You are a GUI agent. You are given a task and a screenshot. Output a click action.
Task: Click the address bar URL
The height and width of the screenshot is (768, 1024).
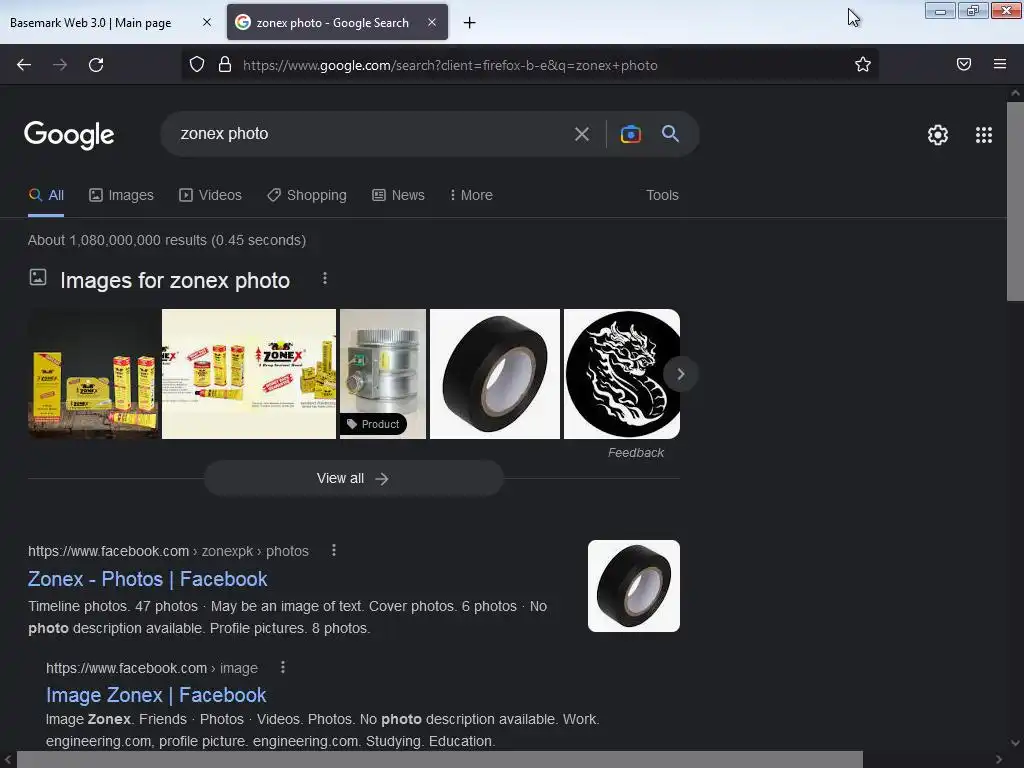pyautogui.click(x=450, y=65)
